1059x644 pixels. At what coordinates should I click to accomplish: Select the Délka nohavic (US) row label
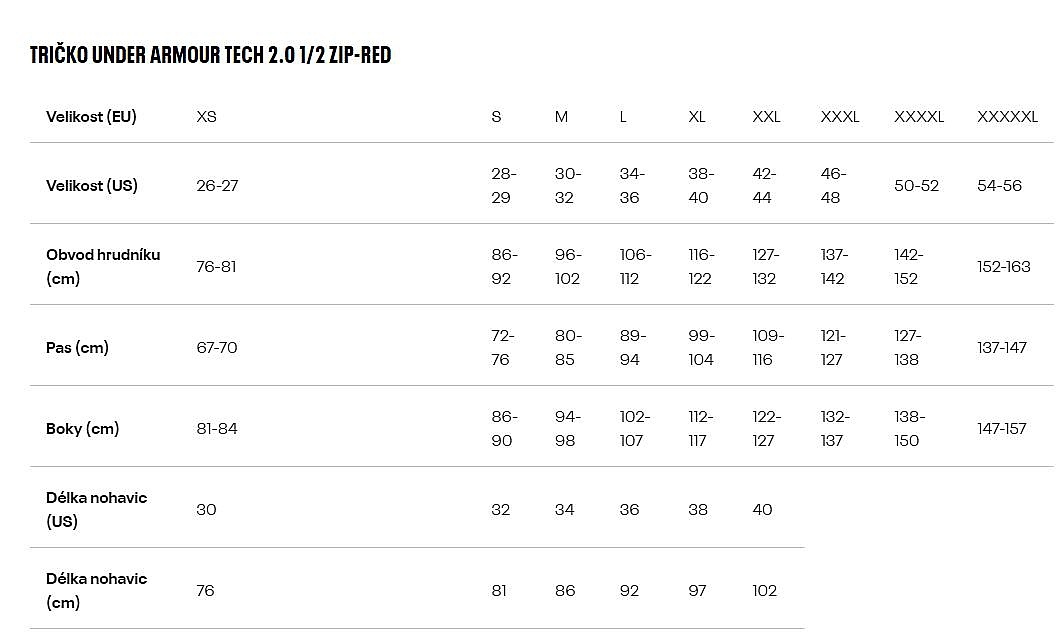point(96,509)
